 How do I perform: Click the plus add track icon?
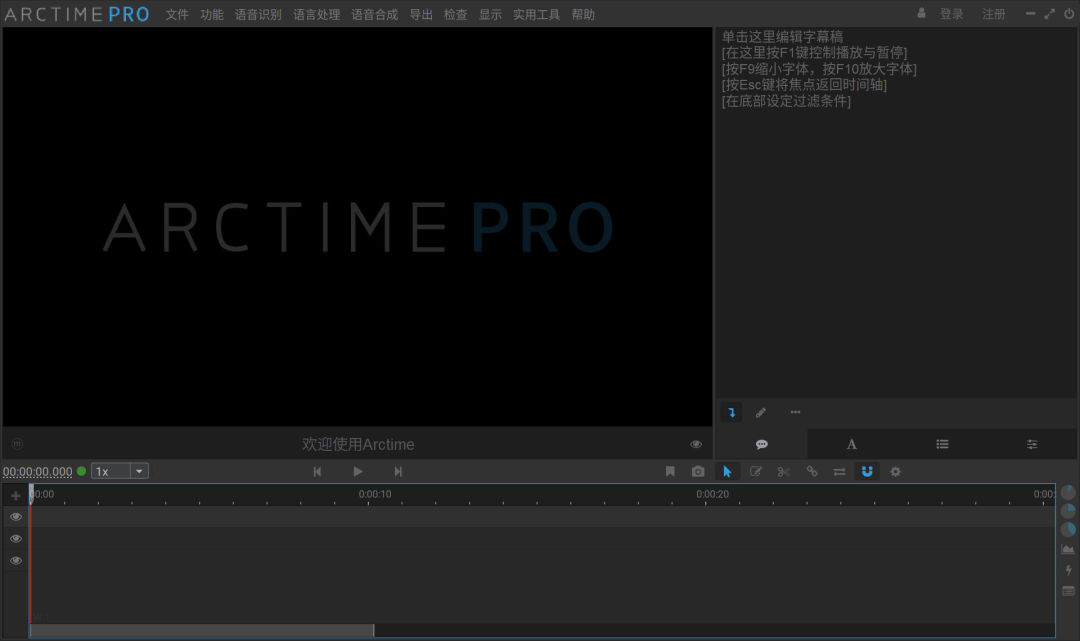pos(16,495)
